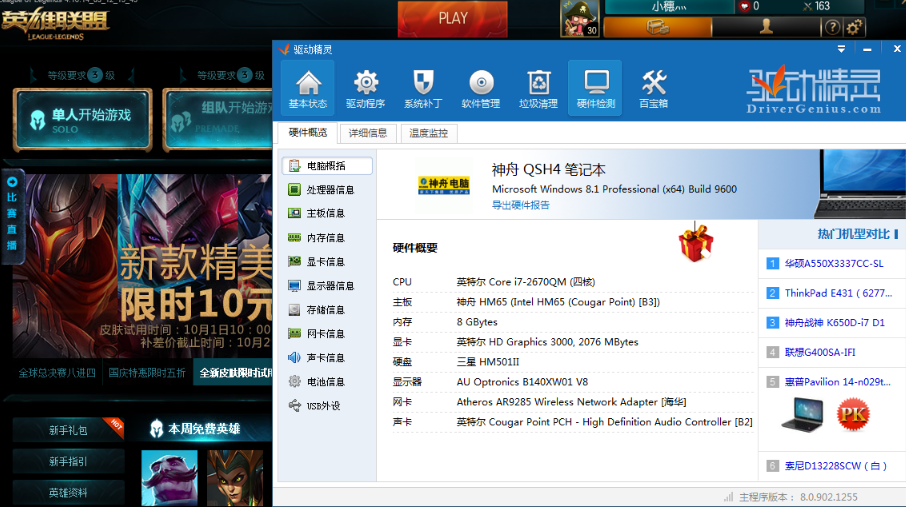Click the 显卡 row HD Graphics 3000
Viewport: 906px width, 507px height.
point(547,342)
